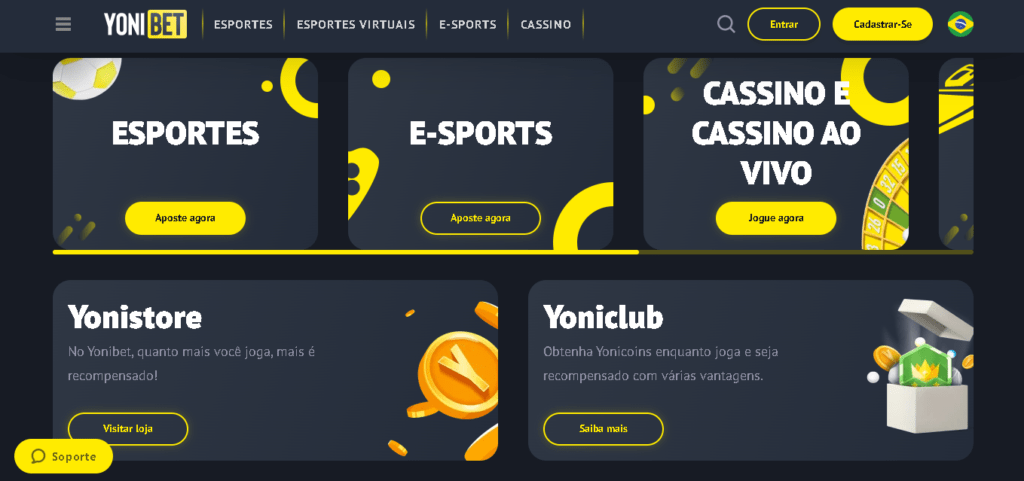Screen dimensions: 1024x481
Task: Open the Brazil flag language selector
Action: [x=960, y=25]
